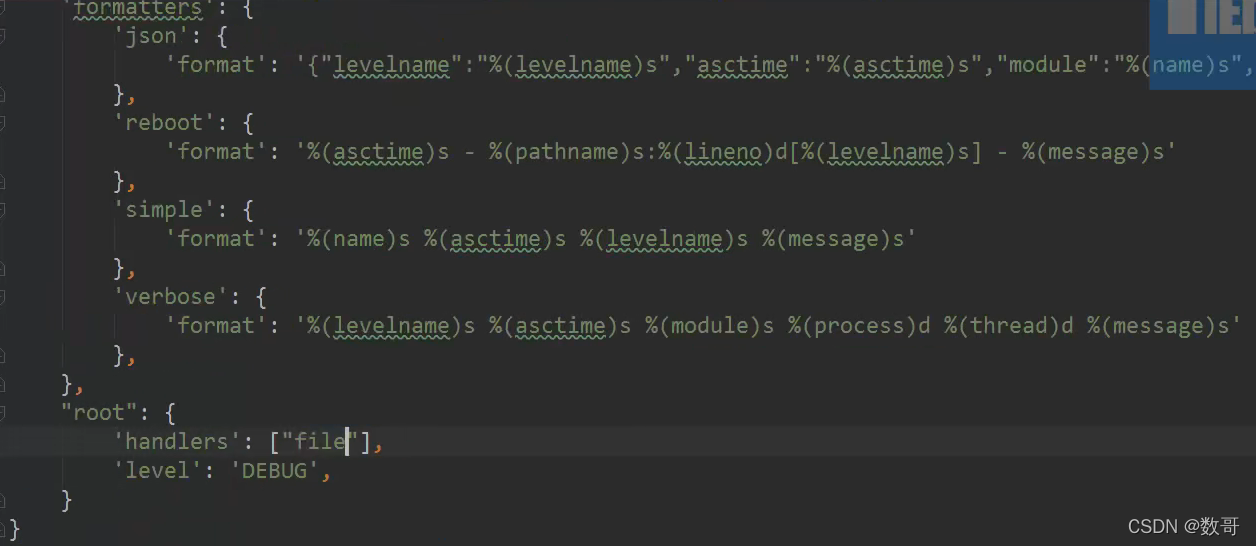Click %(levelname)s in the simple format
1256x546 pixels.
664,239
